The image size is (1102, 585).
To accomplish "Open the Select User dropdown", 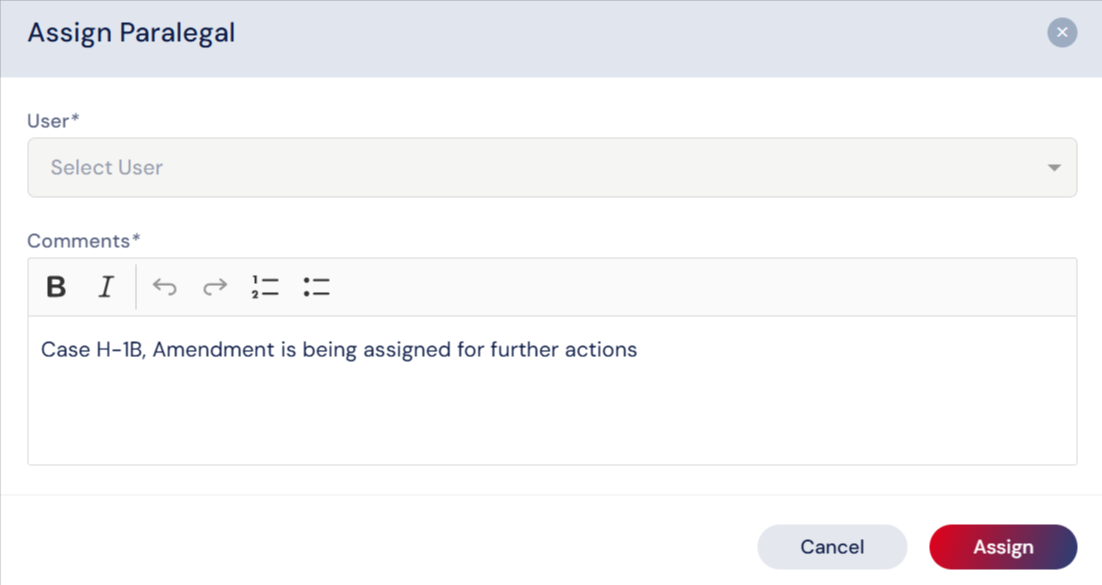I will coord(551,168).
